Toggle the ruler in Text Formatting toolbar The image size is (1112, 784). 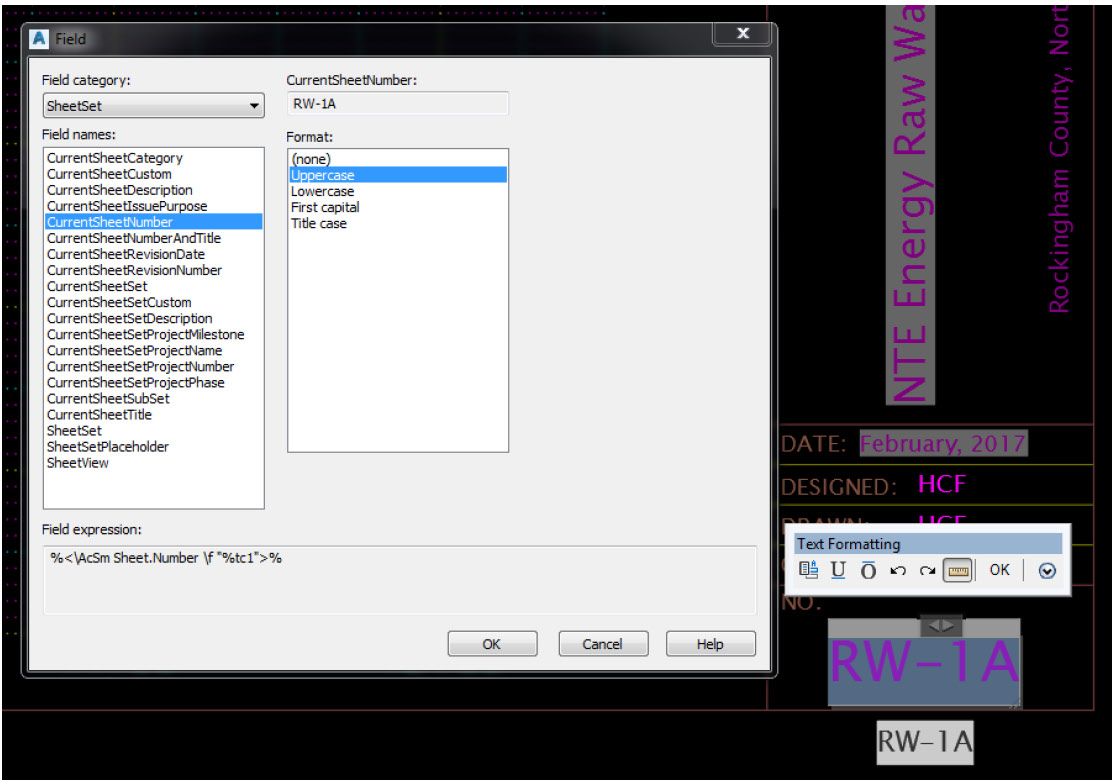958,571
